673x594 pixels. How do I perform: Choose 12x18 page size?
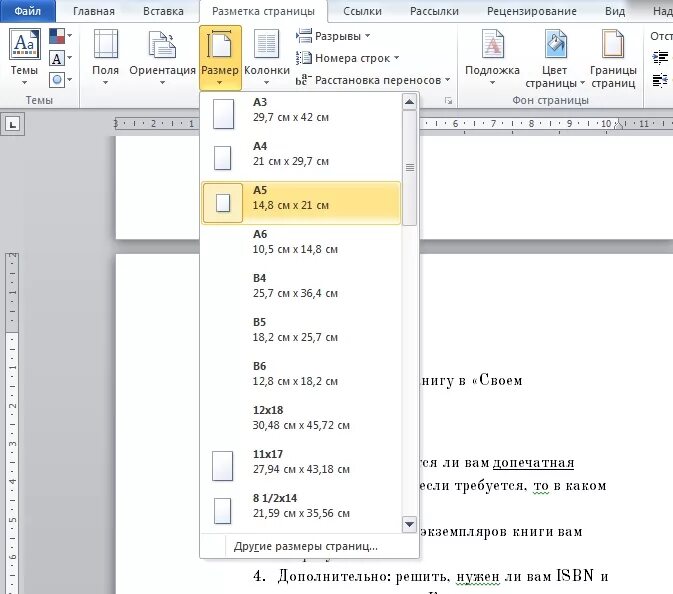(x=301, y=422)
